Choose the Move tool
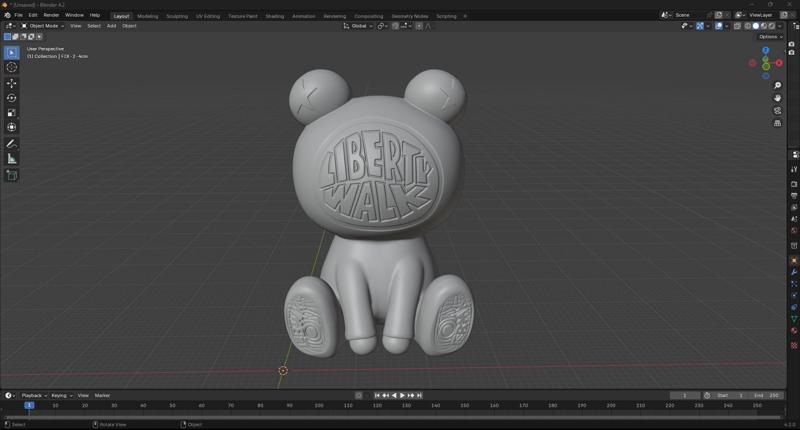 [11, 83]
